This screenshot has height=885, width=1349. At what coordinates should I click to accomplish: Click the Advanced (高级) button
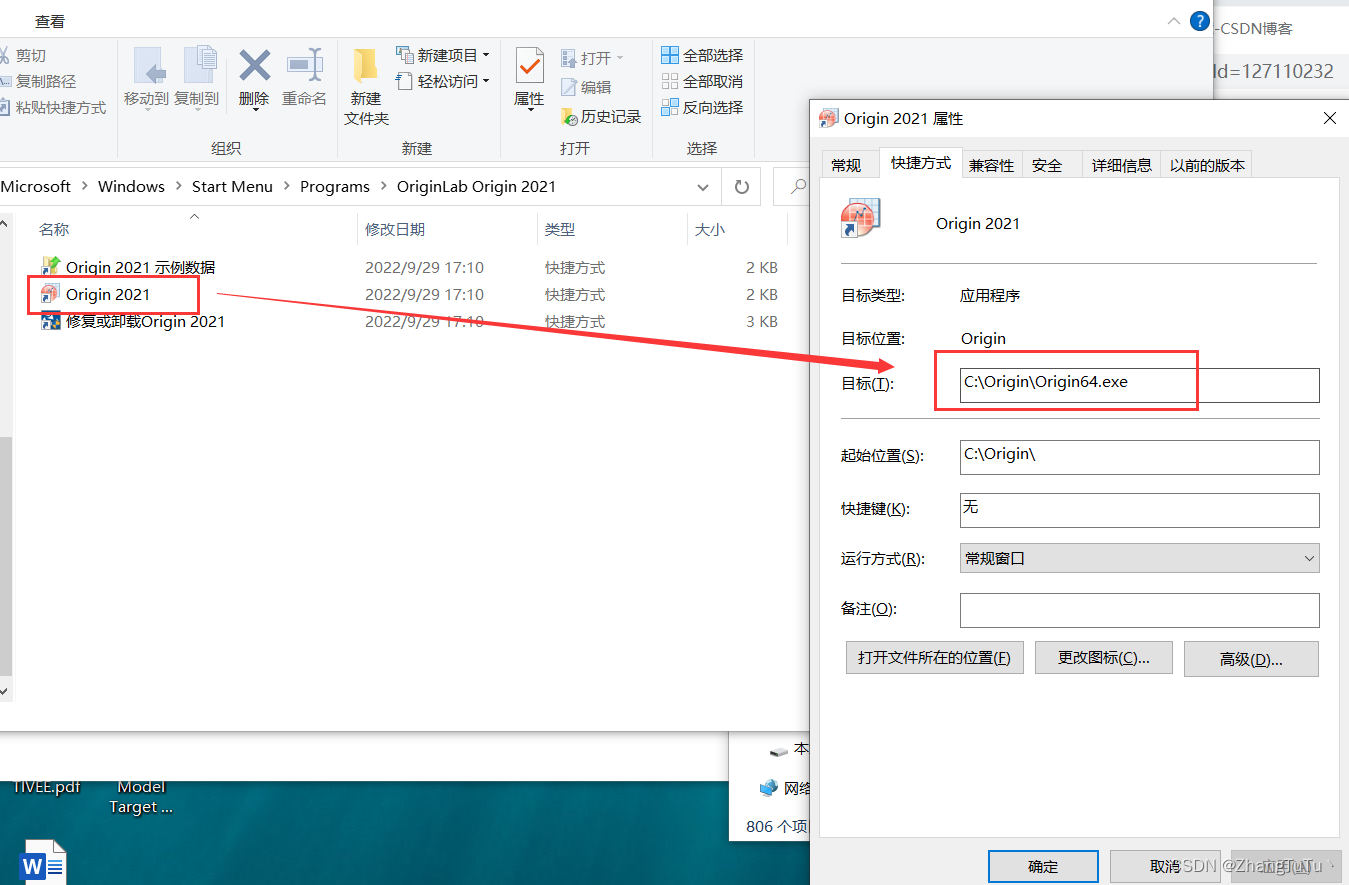coord(1251,659)
